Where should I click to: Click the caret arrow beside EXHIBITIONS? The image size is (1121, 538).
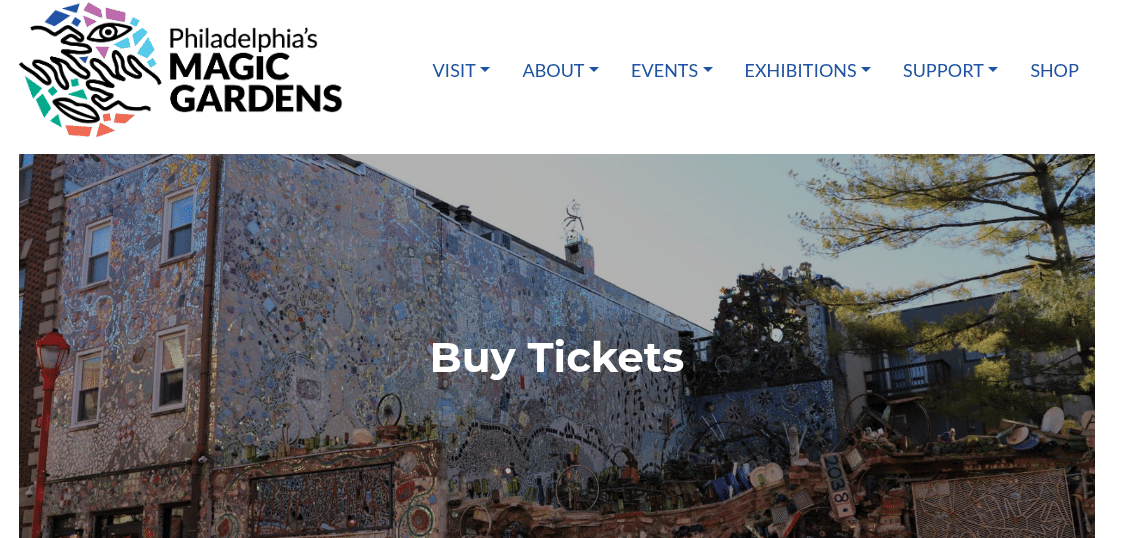pyautogui.click(x=866, y=71)
